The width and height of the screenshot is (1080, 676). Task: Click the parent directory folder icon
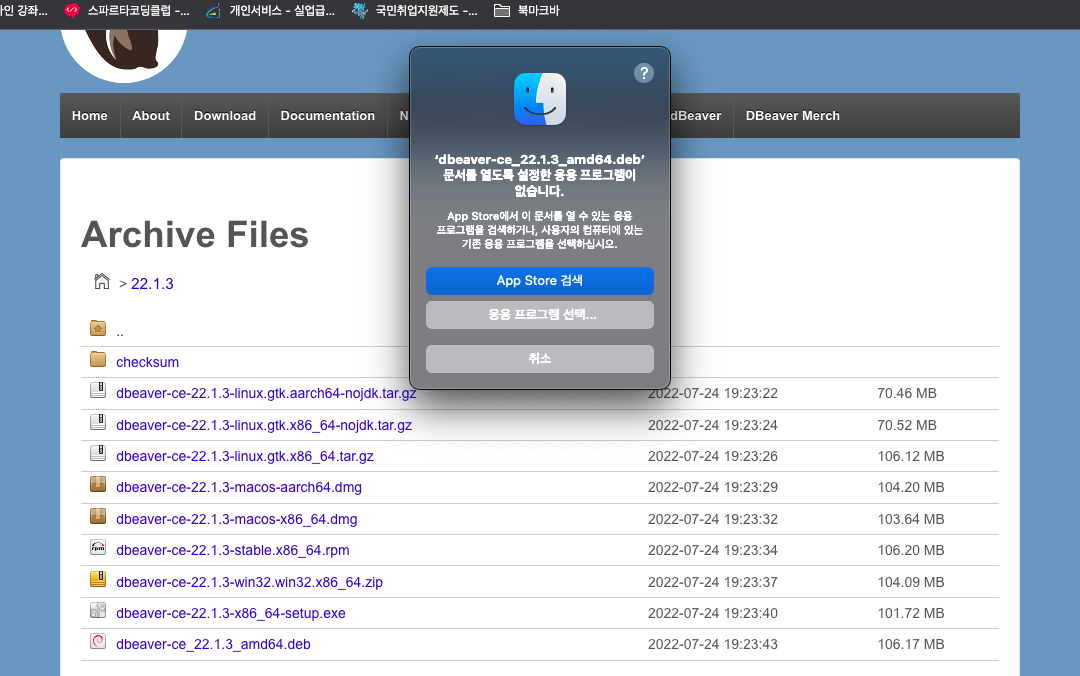click(98, 328)
